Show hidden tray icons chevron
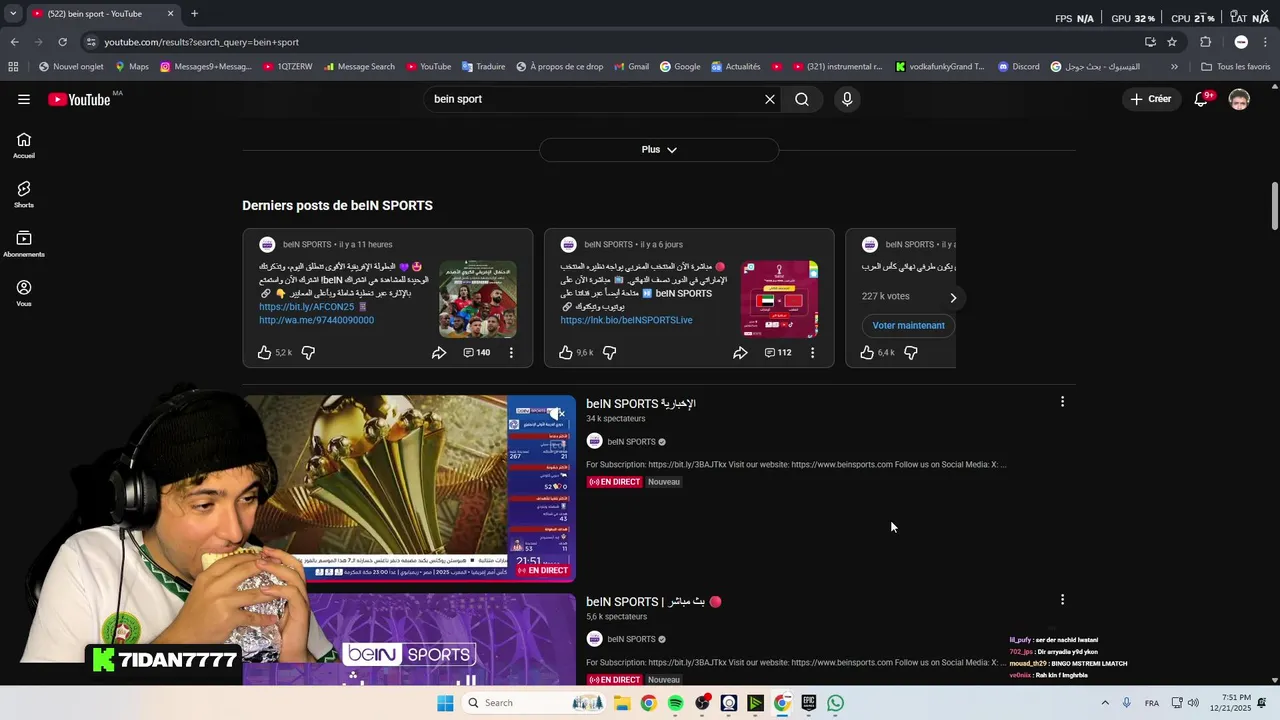This screenshot has width=1280, height=720. (1105, 703)
